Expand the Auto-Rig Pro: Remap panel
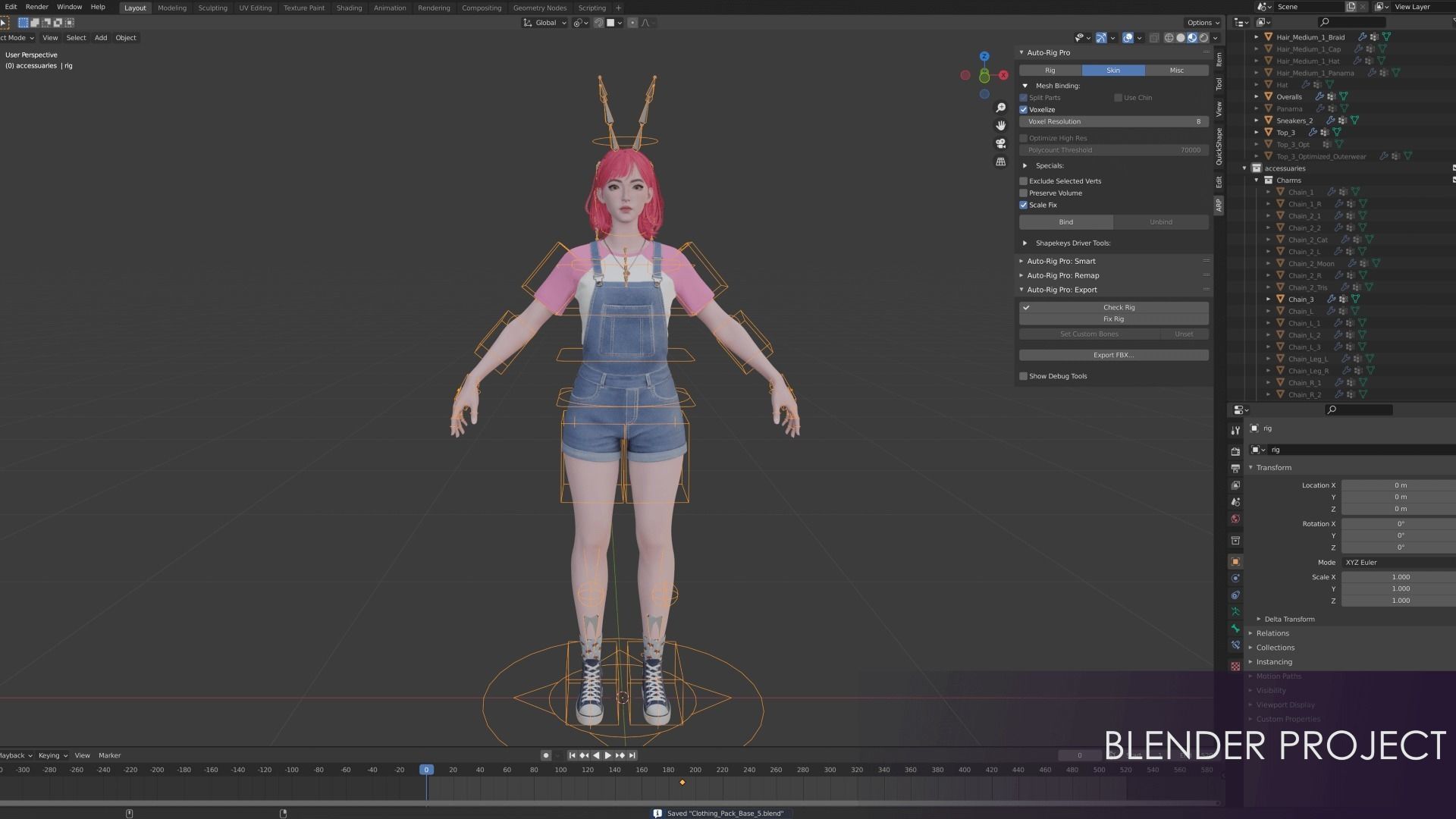This screenshot has width=1456, height=819. (x=1062, y=275)
